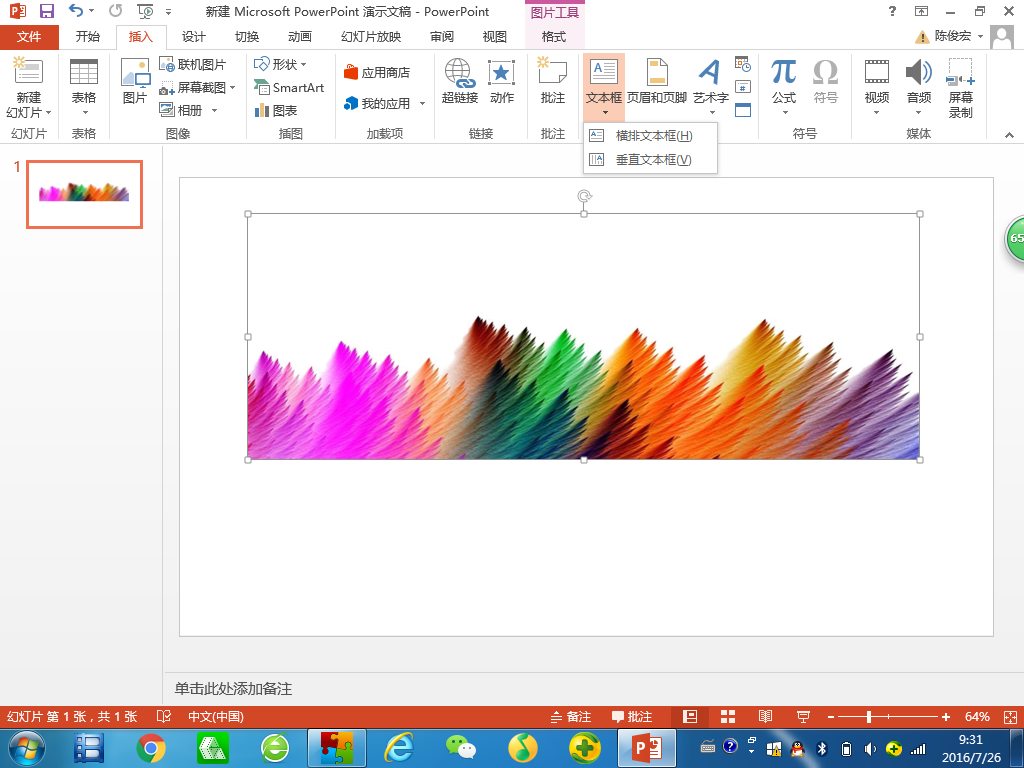This screenshot has width=1024, height=768.
Task: Insert Online Pictures (联机图片)
Action: coord(193,64)
